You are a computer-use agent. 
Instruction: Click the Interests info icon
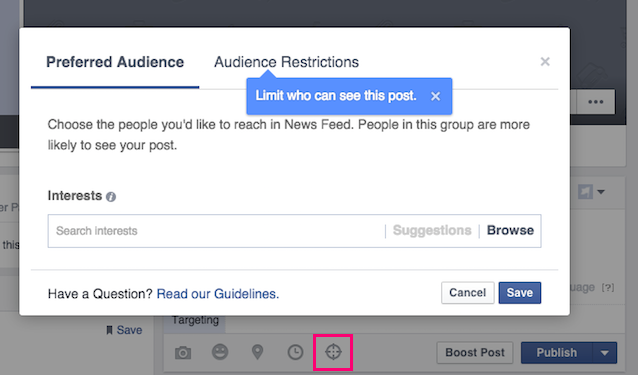pyautogui.click(x=111, y=197)
